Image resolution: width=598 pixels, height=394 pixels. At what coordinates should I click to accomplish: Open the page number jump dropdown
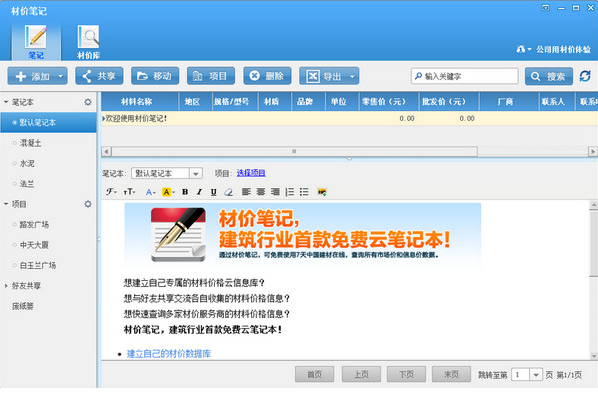[x=536, y=375]
